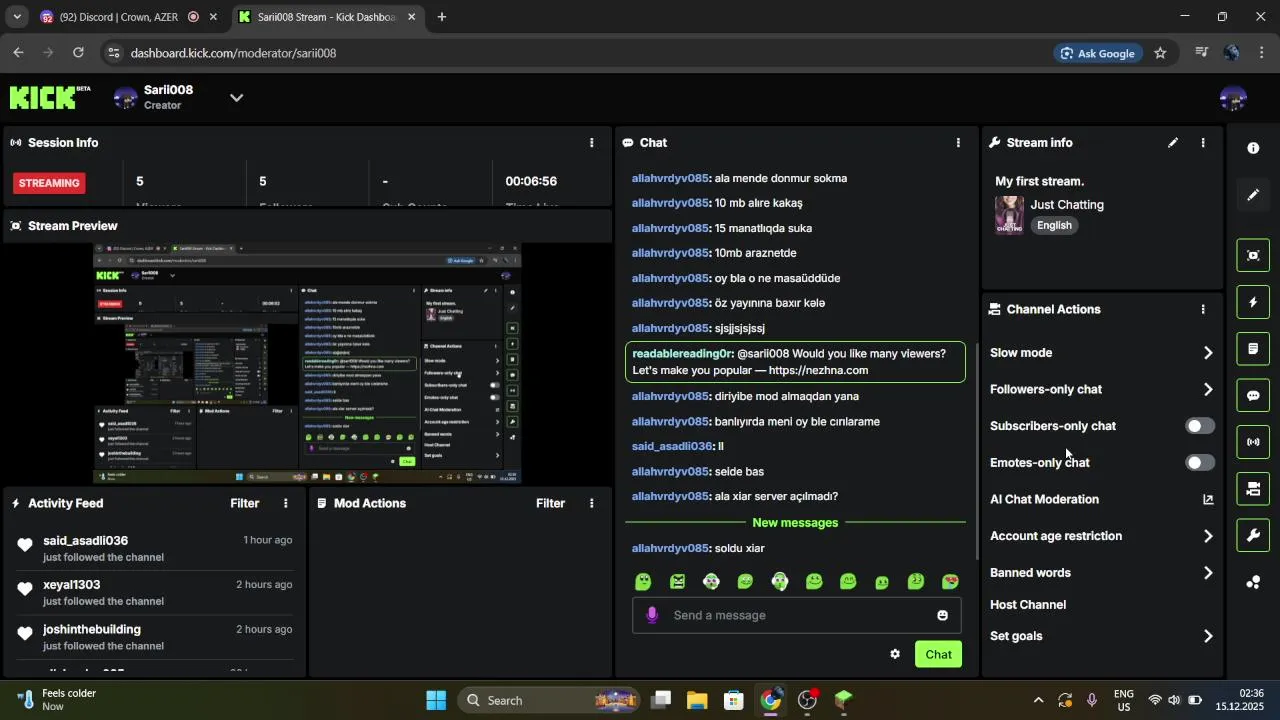Click the Kick logo
The image size is (1280, 720).
pyautogui.click(x=43, y=97)
